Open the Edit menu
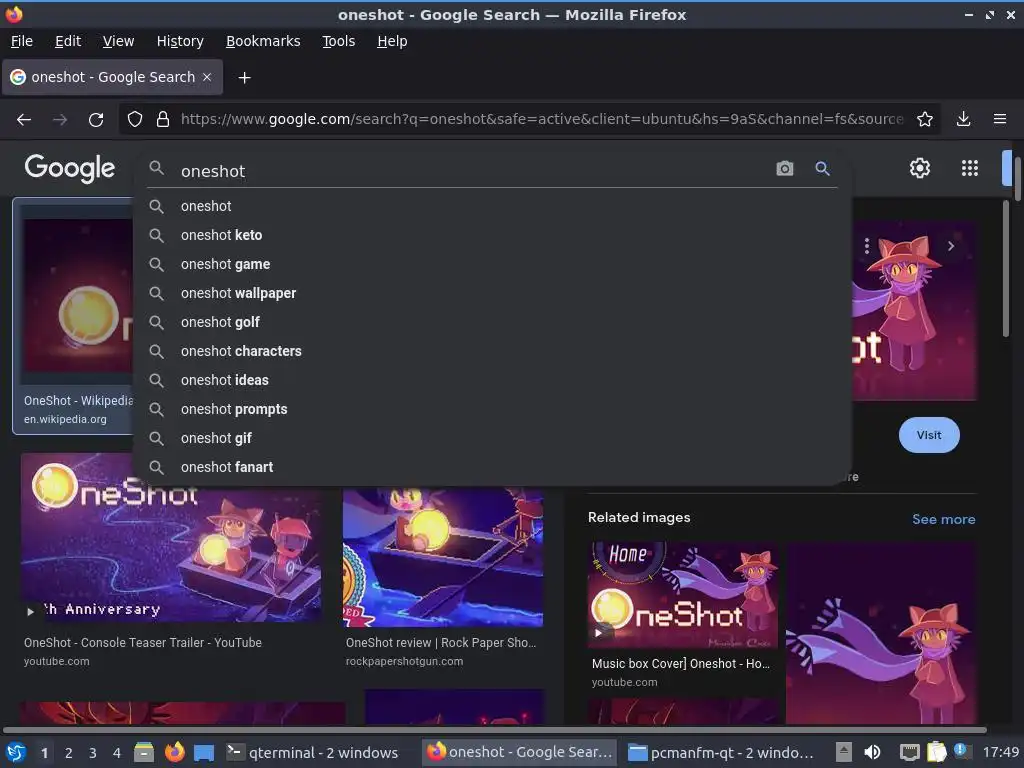 68,41
